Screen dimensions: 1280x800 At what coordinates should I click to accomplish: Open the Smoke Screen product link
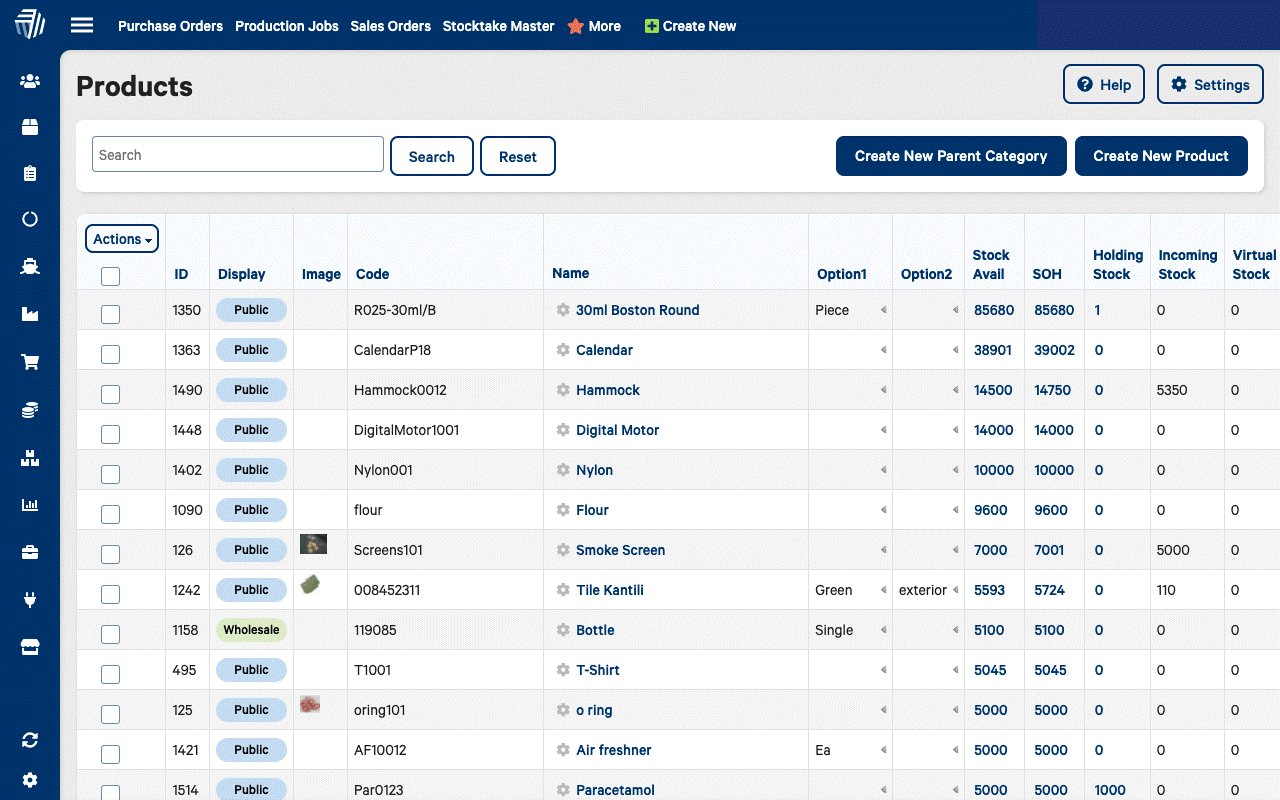(621, 550)
